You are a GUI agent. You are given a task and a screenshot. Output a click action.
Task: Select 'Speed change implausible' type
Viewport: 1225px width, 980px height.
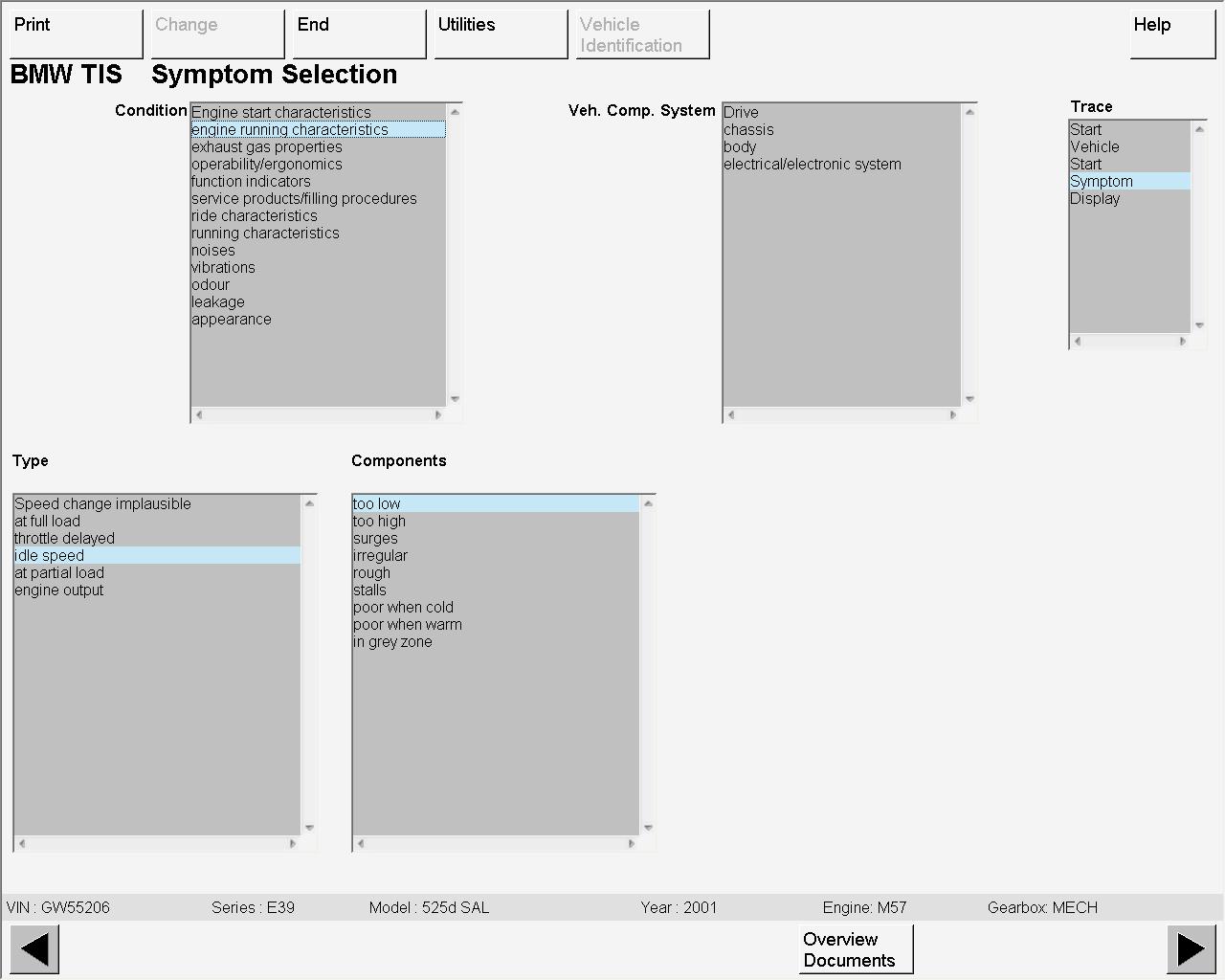[157, 504]
